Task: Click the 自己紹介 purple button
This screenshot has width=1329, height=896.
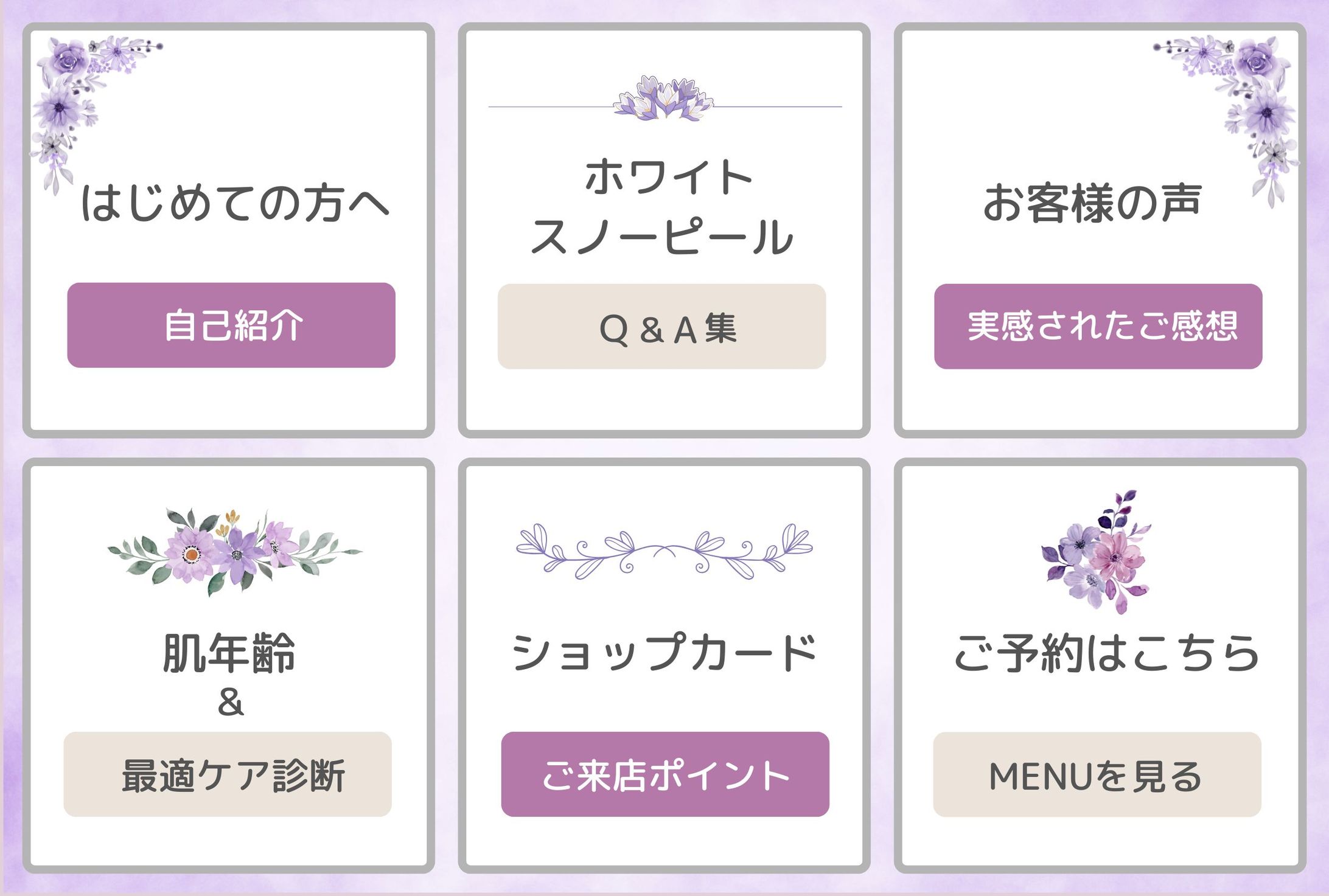Action: [231, 325]
